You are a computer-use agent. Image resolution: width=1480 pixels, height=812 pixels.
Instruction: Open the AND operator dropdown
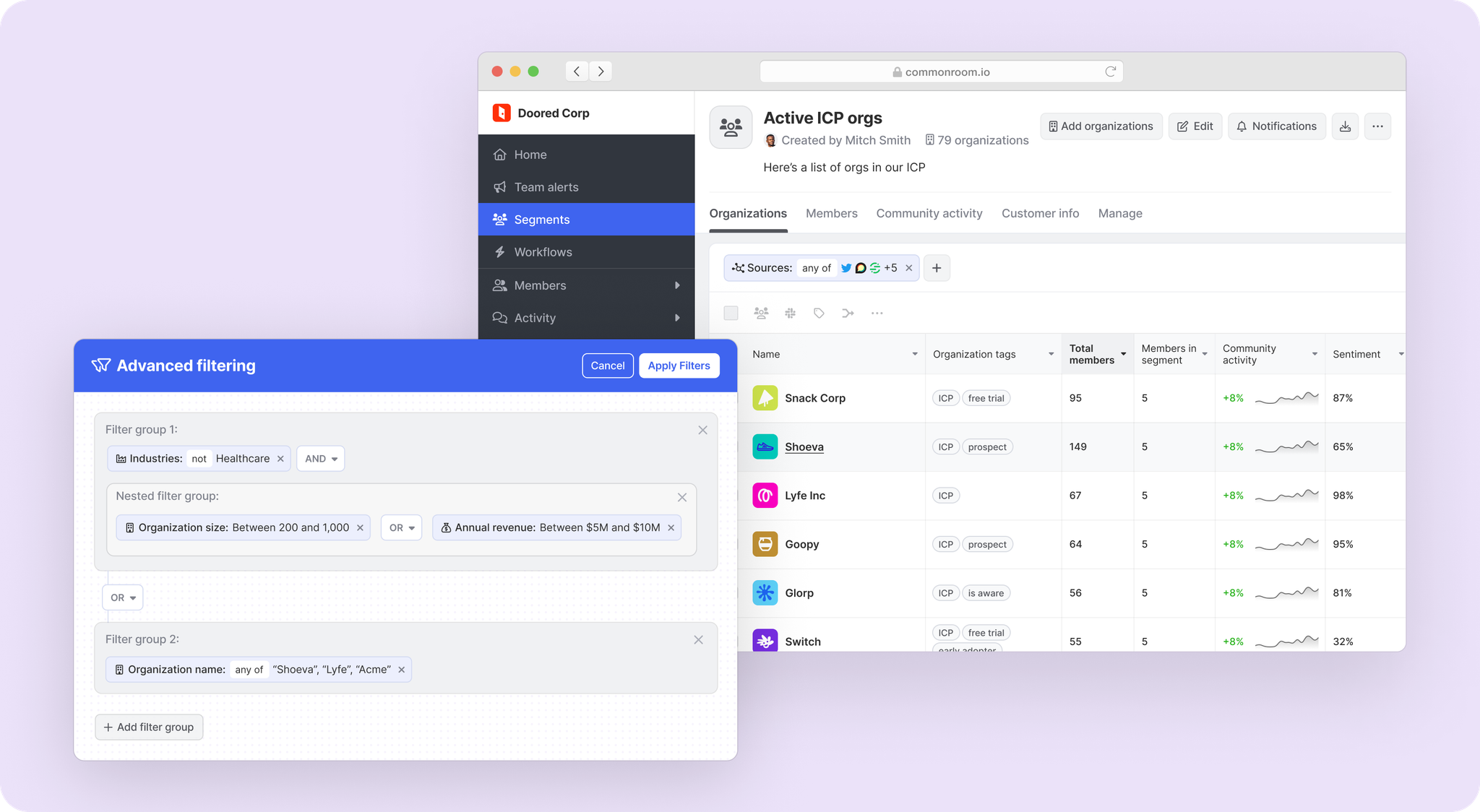click(320, 459)
